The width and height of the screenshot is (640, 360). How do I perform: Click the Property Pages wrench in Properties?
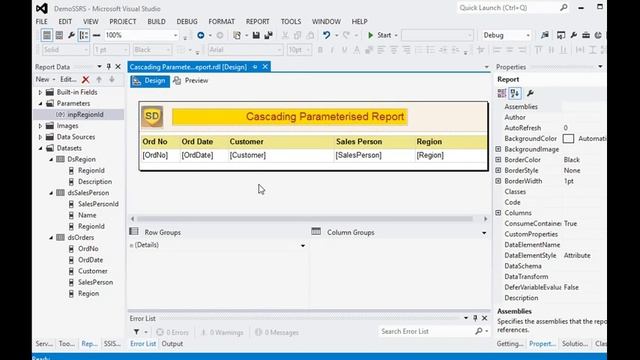coord(530,93)
